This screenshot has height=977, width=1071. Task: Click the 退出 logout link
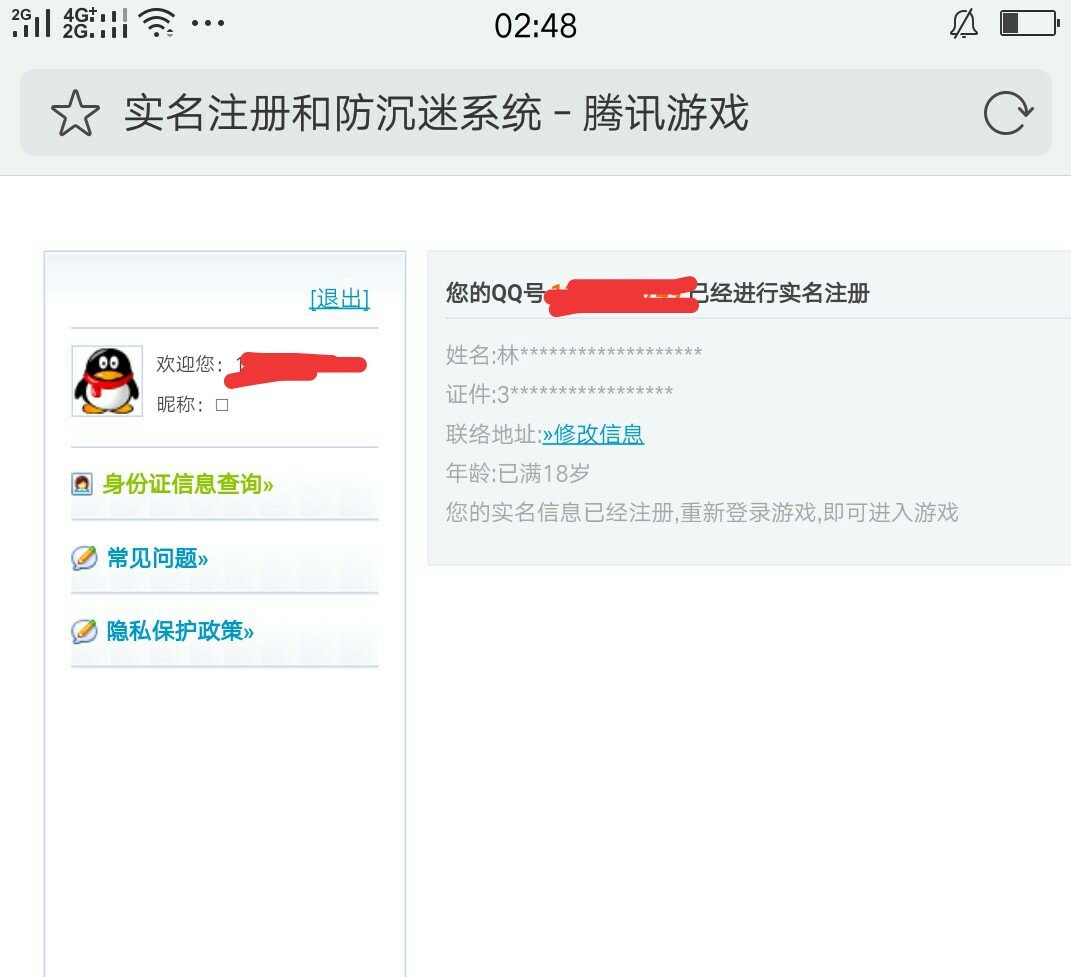[x=340, y=298]
